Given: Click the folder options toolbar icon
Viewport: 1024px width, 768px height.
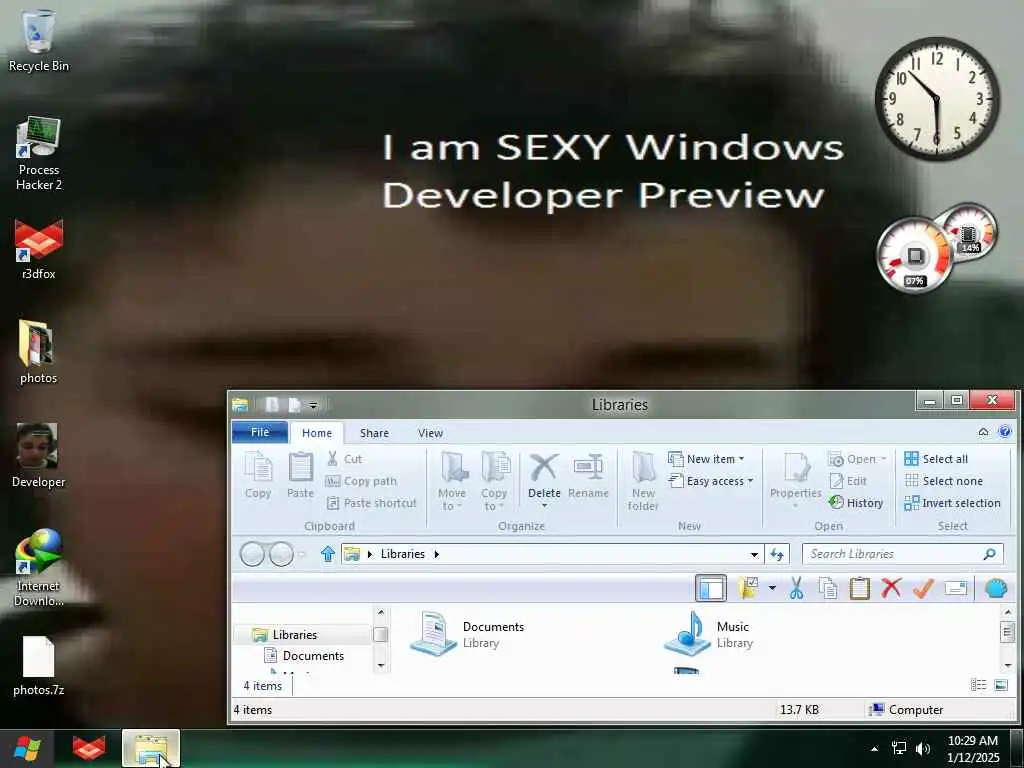Looking at the screenshot, I should 748,588.
